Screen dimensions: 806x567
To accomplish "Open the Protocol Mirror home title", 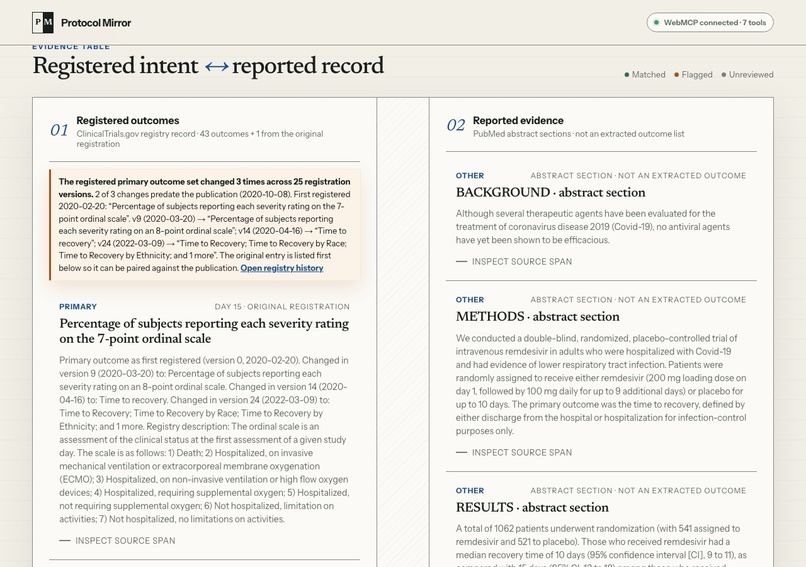I will point(96,23).
